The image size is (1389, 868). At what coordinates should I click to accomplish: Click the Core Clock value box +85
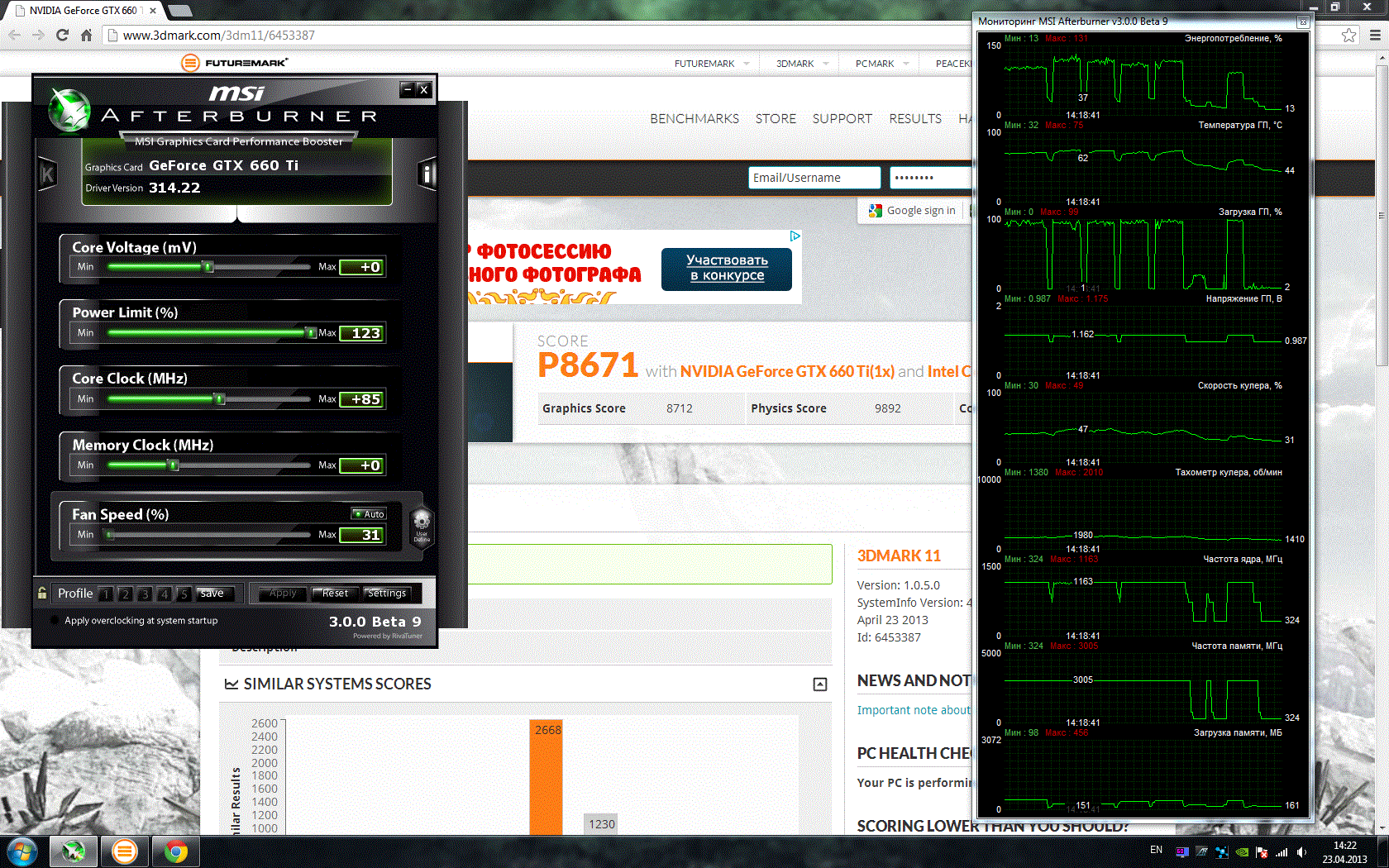click(362, 399)
